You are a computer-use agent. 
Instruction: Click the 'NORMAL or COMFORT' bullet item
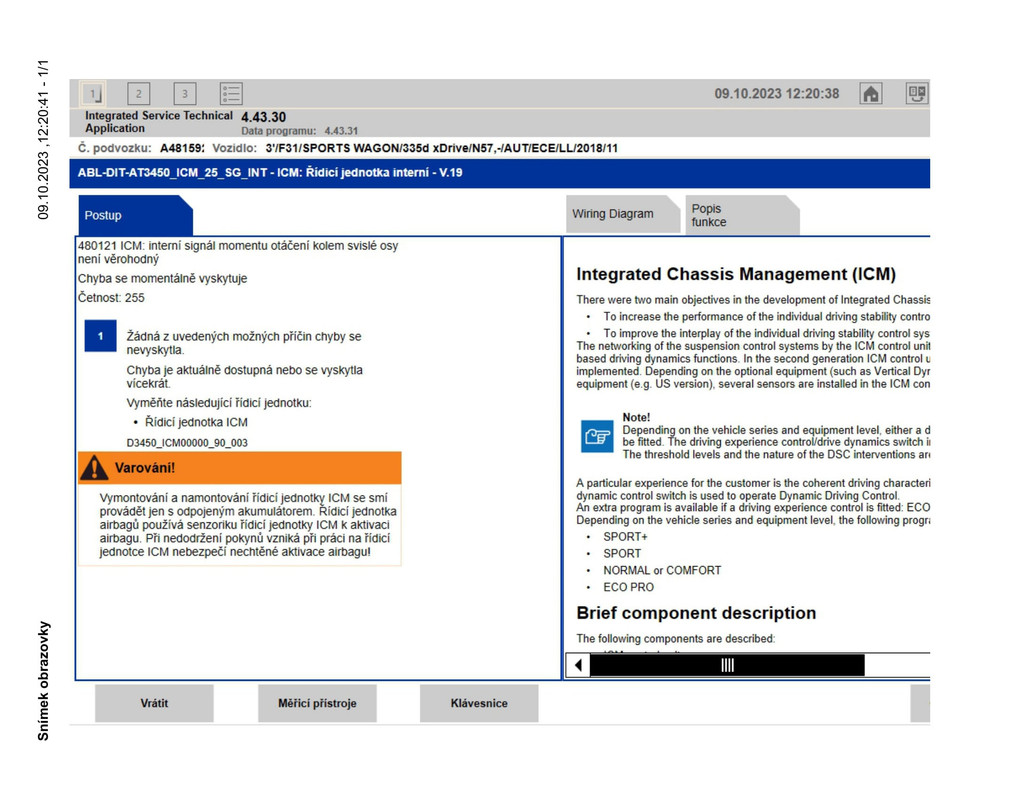[x=662, y=570]
